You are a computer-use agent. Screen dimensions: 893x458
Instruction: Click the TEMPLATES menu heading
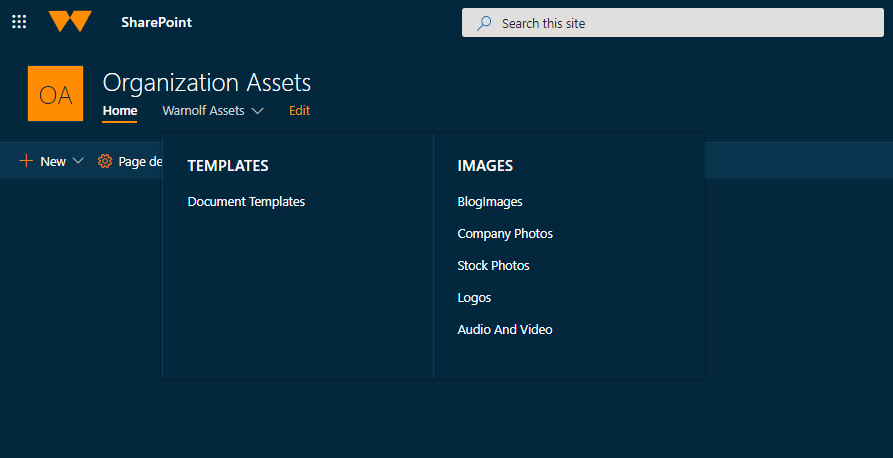point(228,166)
